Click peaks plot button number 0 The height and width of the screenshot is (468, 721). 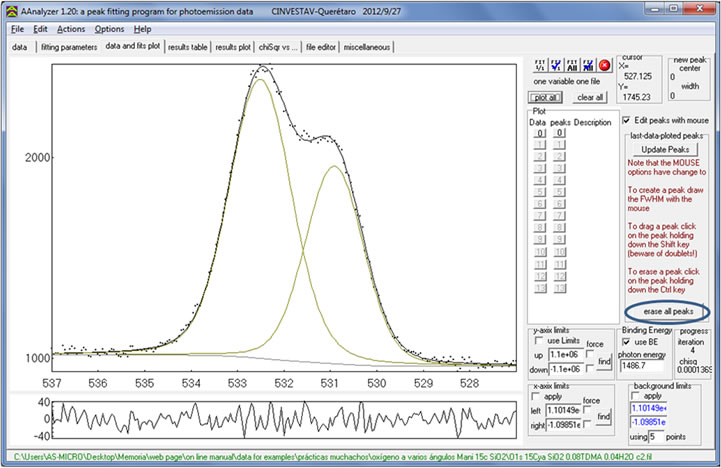tap(560, 133)
